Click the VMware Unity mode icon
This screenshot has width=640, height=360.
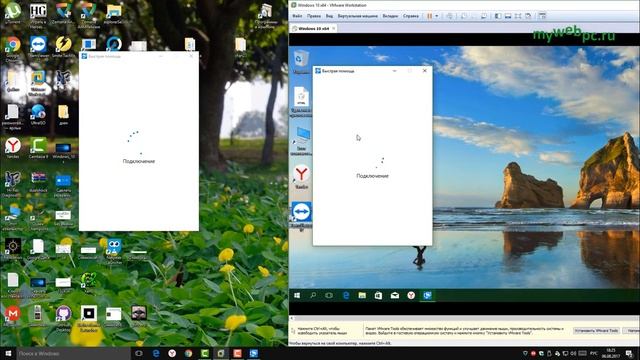point(528,16)
